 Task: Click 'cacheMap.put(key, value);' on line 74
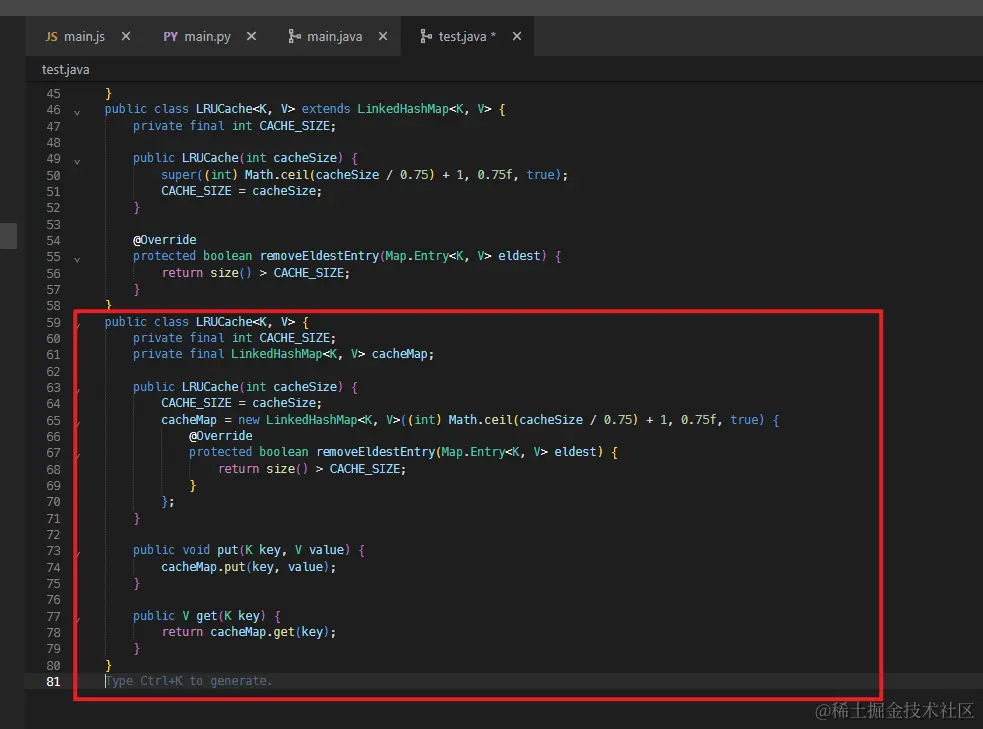click(248, 567)
